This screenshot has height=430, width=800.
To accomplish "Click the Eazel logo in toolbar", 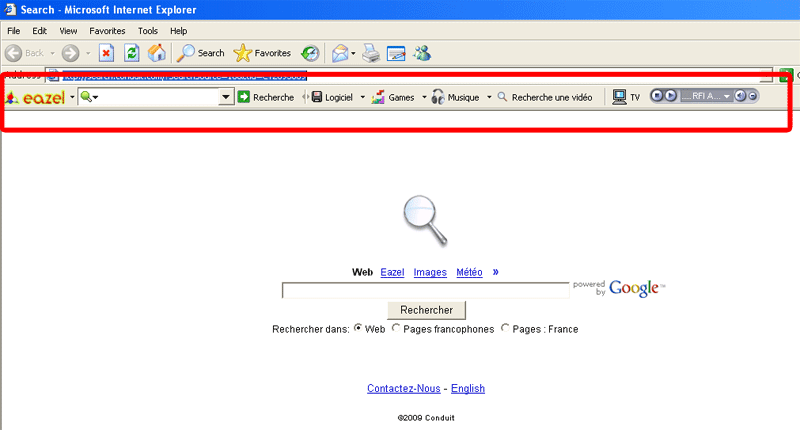I will [35, 97].
